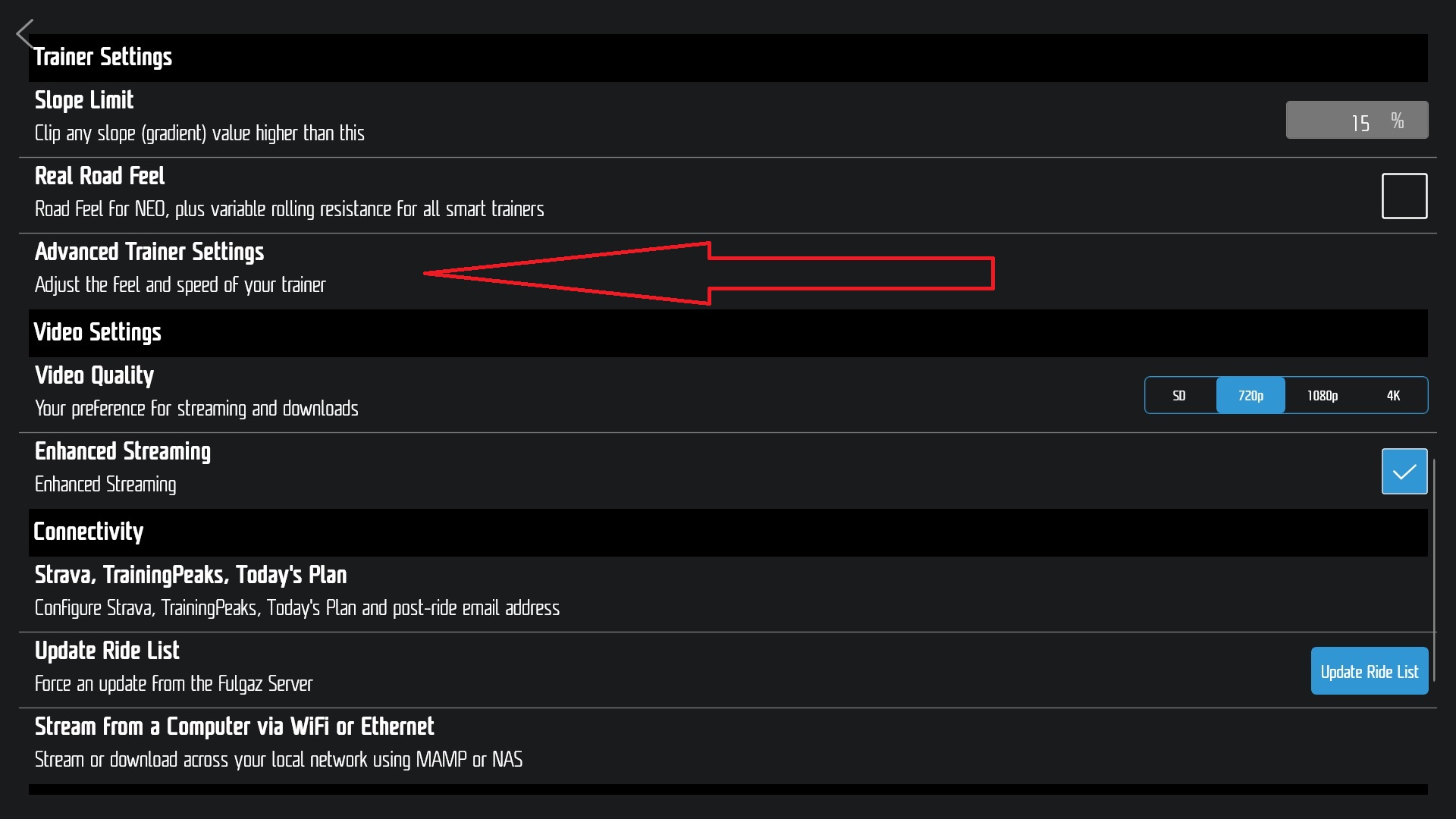Click the Enhanced Streaming label

[x=123, y=451]
